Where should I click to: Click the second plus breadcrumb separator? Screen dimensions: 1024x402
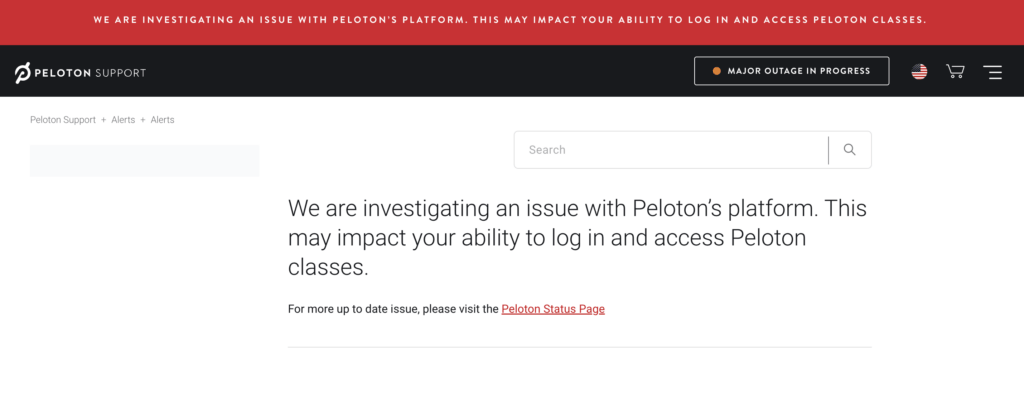click(x=142, y=120)
